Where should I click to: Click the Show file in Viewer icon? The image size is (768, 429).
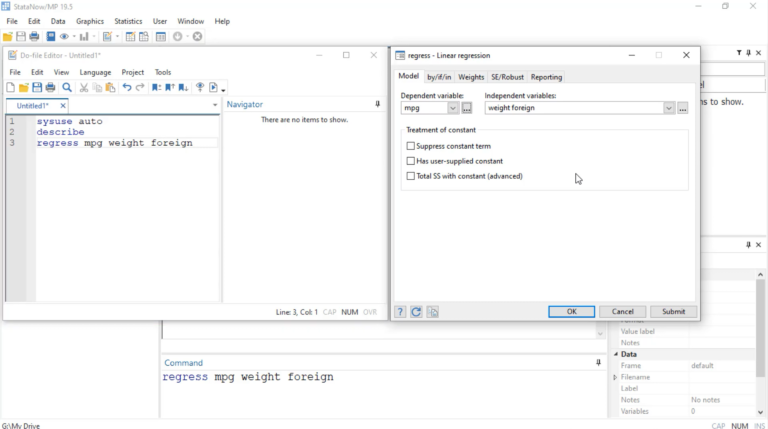(x=200, y=88)
